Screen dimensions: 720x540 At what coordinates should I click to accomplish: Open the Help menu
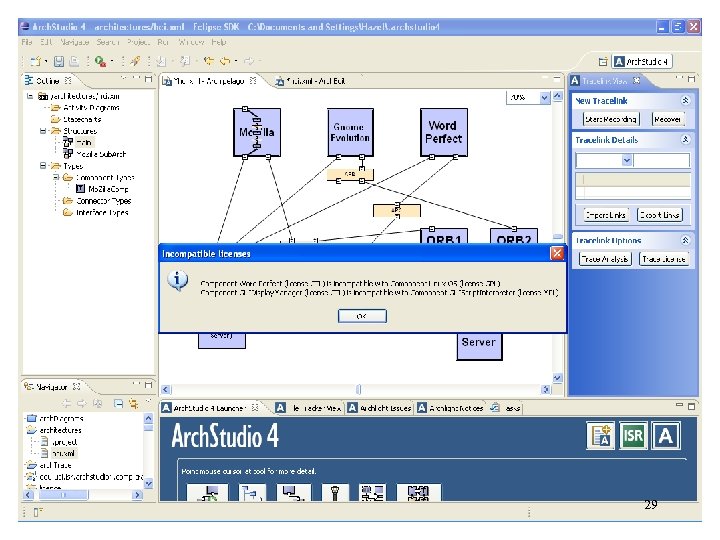click(x=219, y=42)
